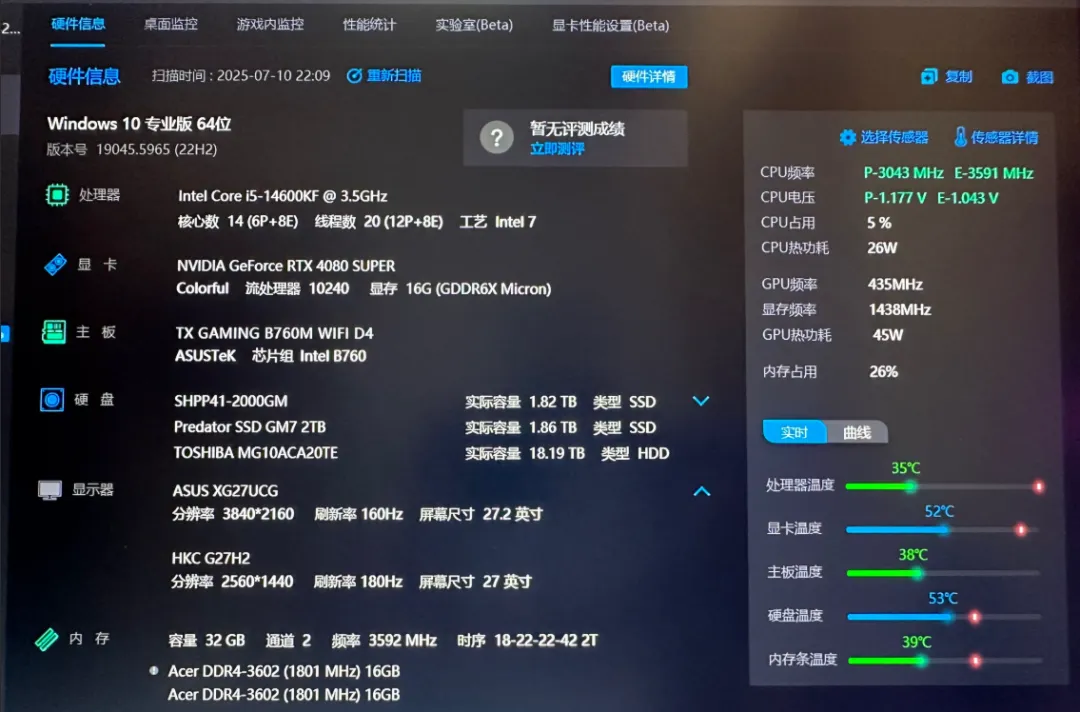Click the 处理器温度 slider bar
The image size is (1080, 712).
942,486
